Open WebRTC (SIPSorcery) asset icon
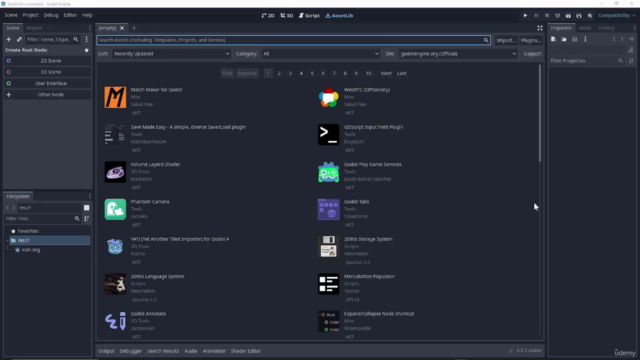Image resolution: width=640 pixels, height=360 pixels. coord(329,98)
